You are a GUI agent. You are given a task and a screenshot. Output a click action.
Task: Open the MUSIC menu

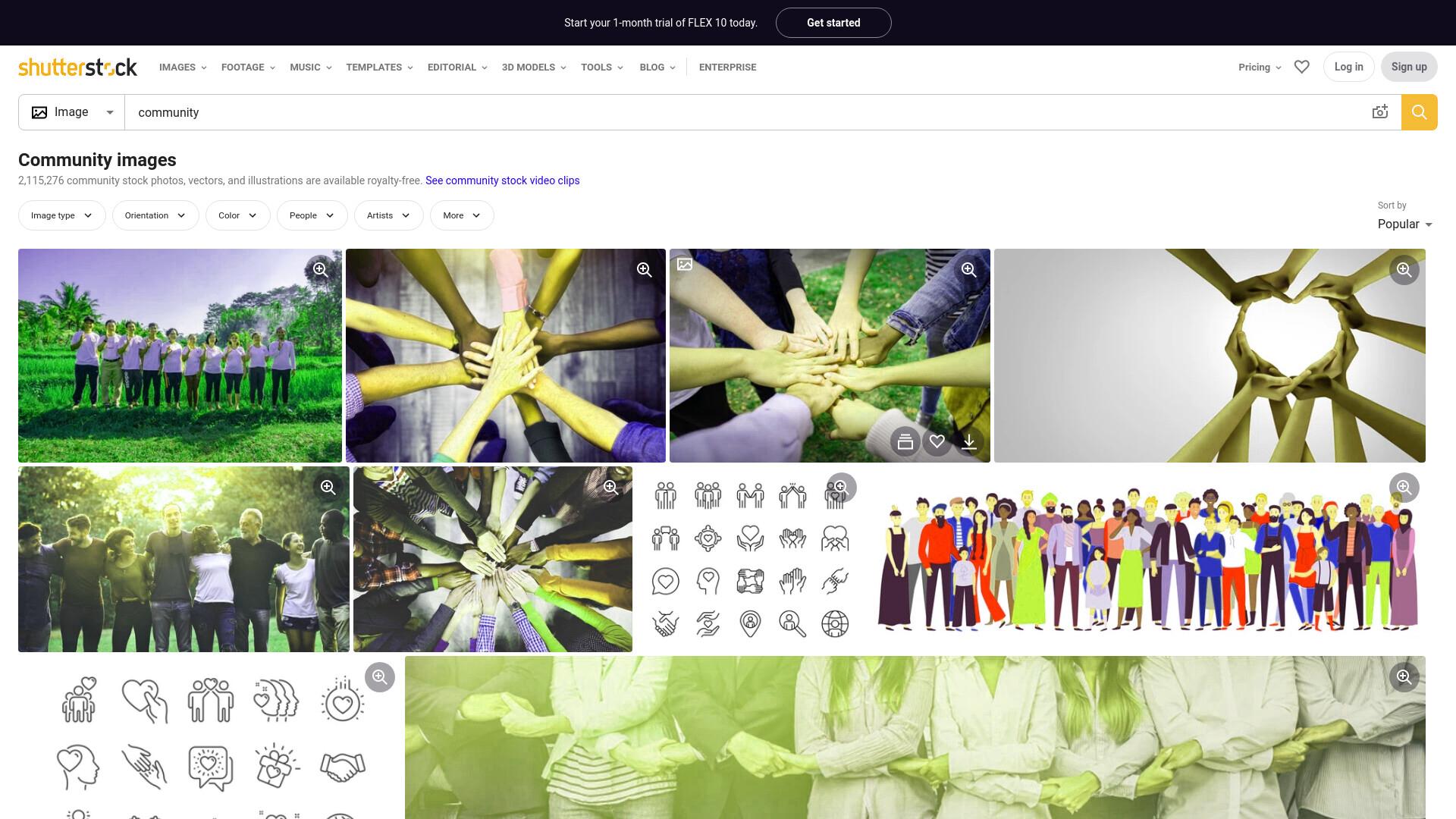311,67
